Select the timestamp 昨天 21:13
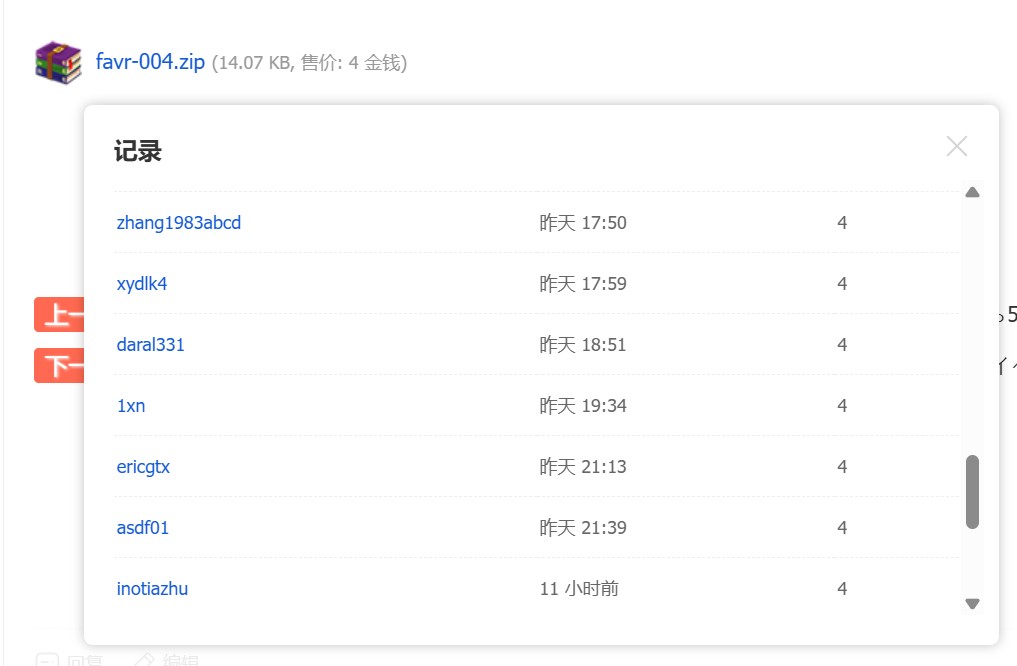 pyautogui.click(x=583, y=467)
